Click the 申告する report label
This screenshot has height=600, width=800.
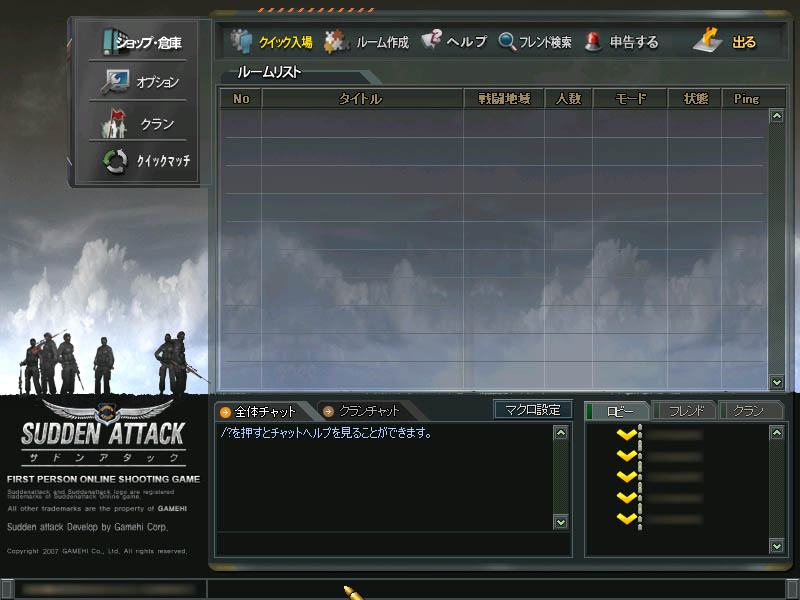[634, 42]
